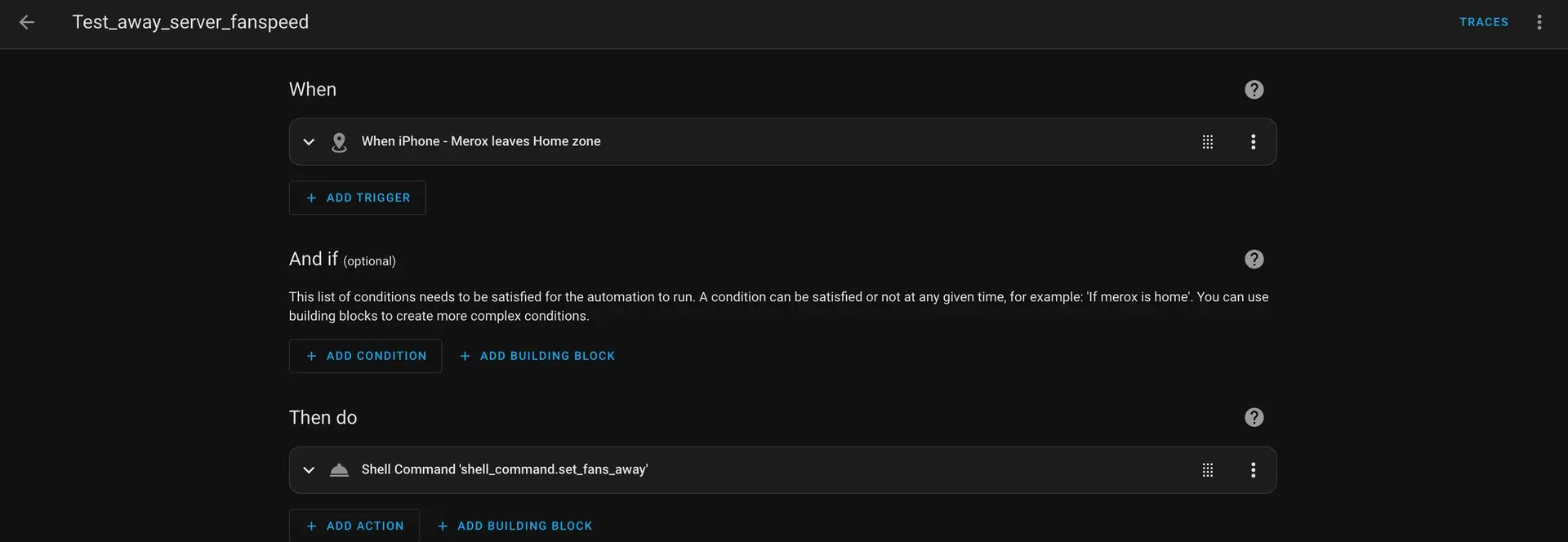Viewport: 1568px width, 542px height.
Task: Add a building block to actions
Action: point(514,526)
